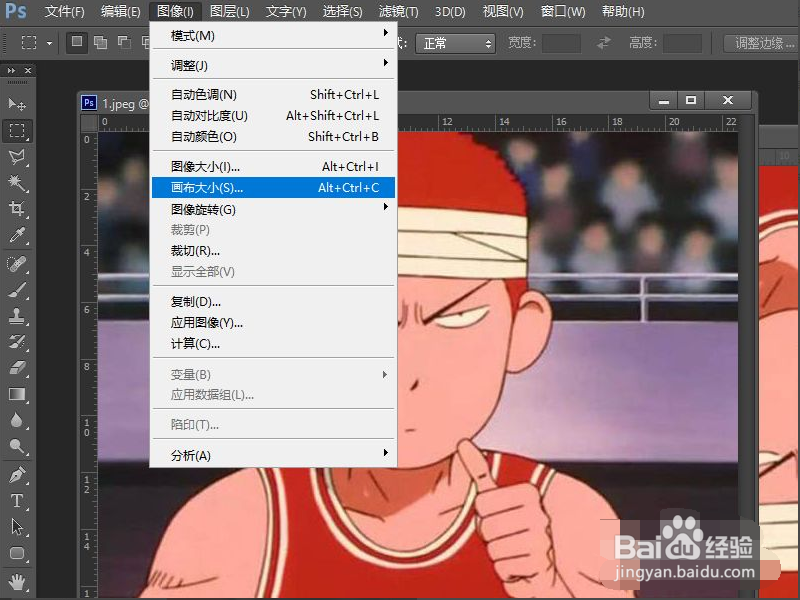Screen dimensions: 800x600
Task: Select the Blur tool
Action: point(17,420)
